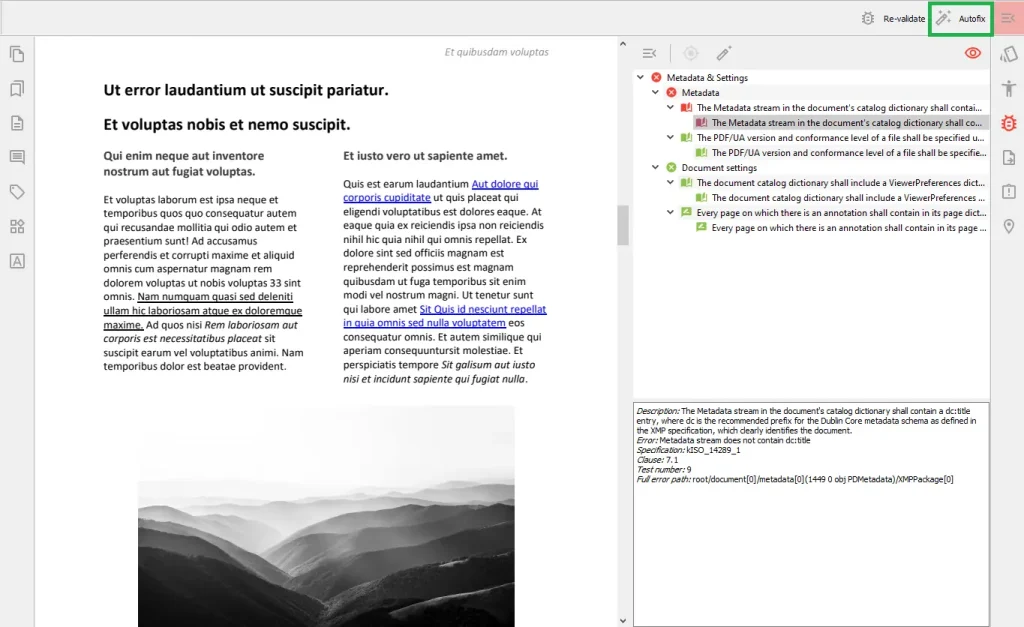Click the collapse list icon in validation toolbar

[x=649, y=53]
